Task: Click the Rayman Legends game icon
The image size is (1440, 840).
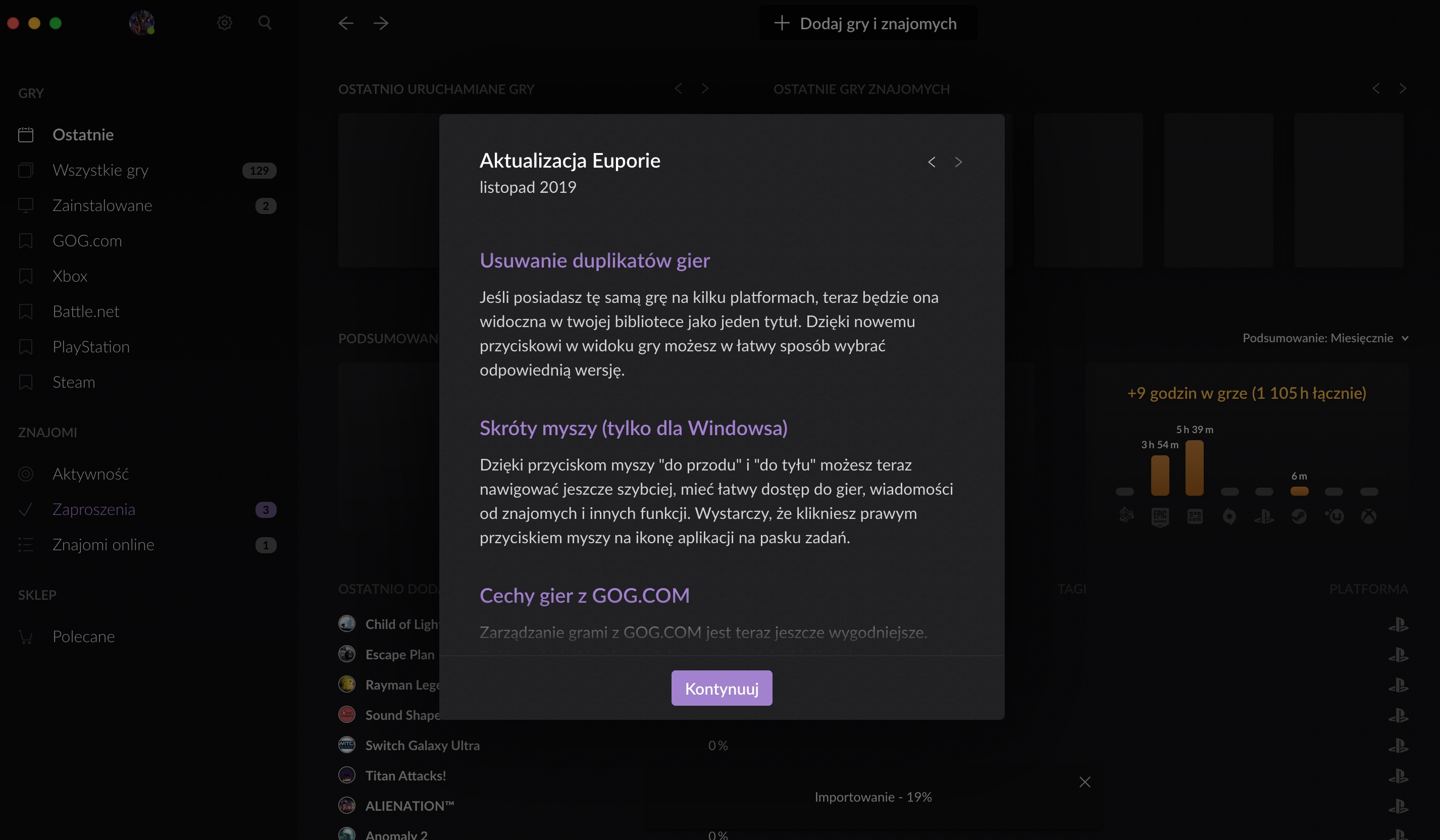Action: [x=347, y=684]
